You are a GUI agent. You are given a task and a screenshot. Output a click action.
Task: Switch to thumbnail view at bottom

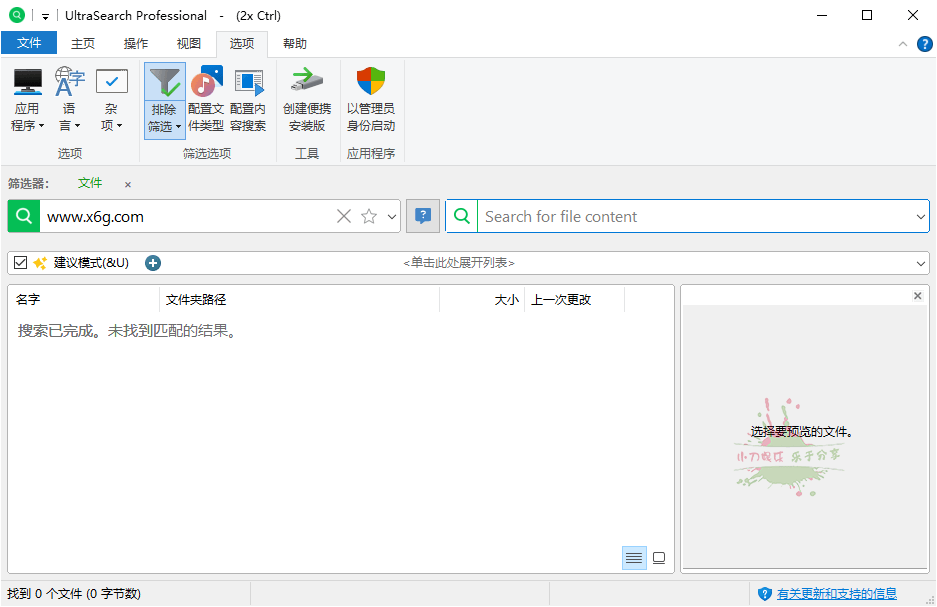[659, 558]
